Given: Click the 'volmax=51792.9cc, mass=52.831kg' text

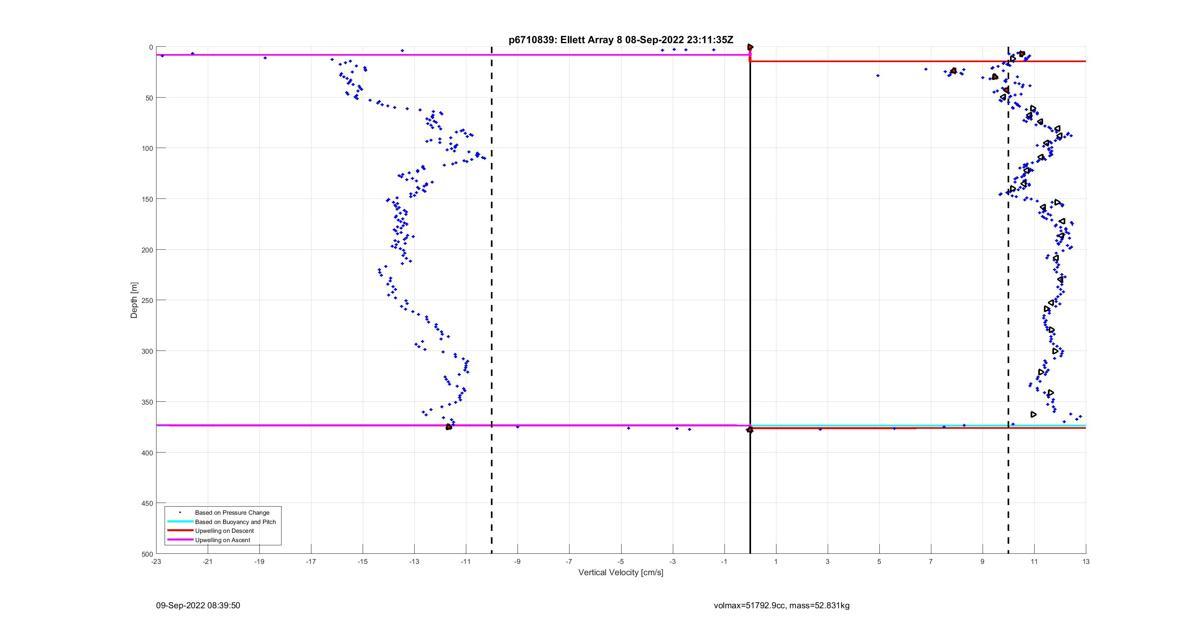Looking at the screenshot, I should pos(782,605).
